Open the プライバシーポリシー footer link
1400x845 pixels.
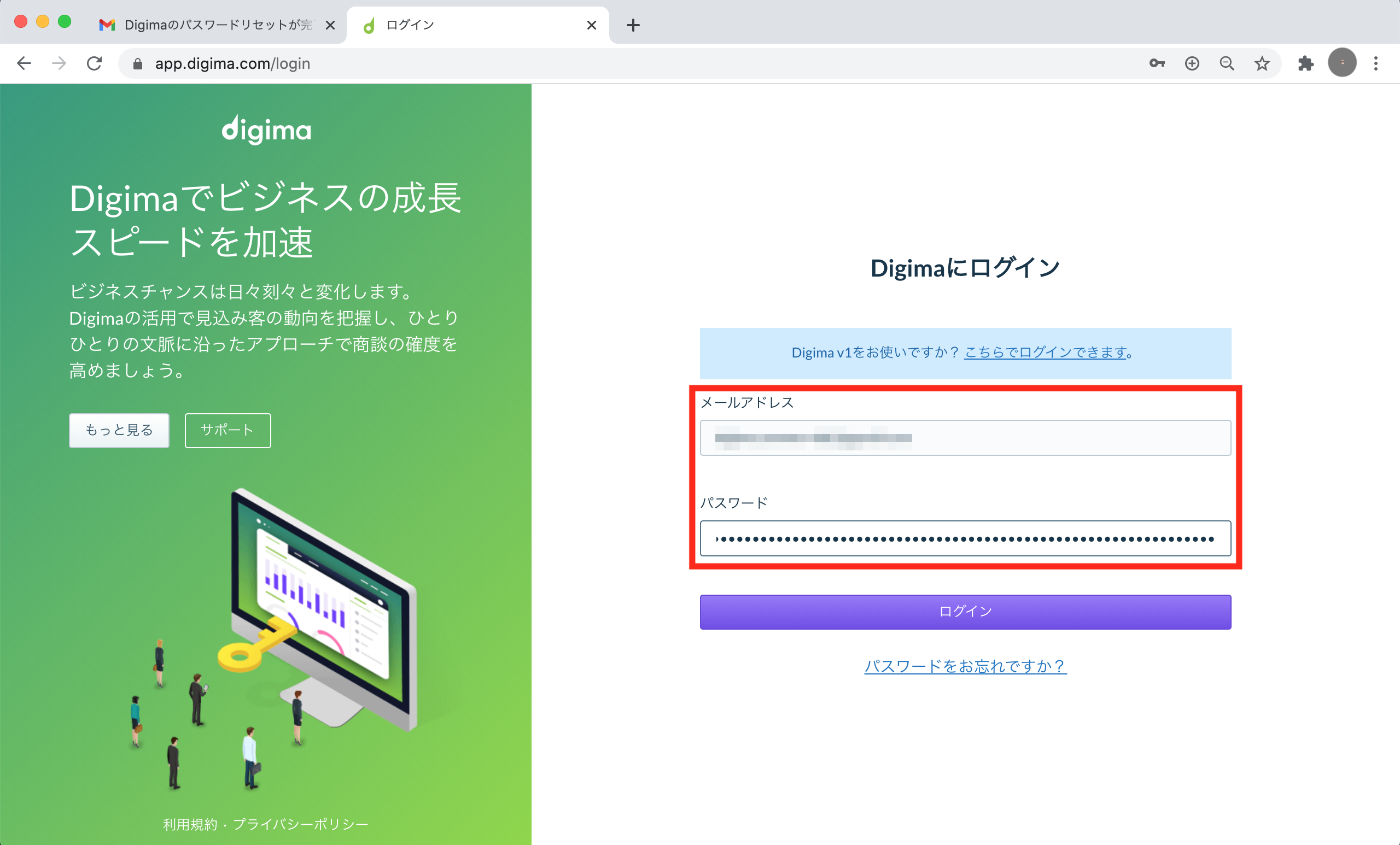click(301, 824)
